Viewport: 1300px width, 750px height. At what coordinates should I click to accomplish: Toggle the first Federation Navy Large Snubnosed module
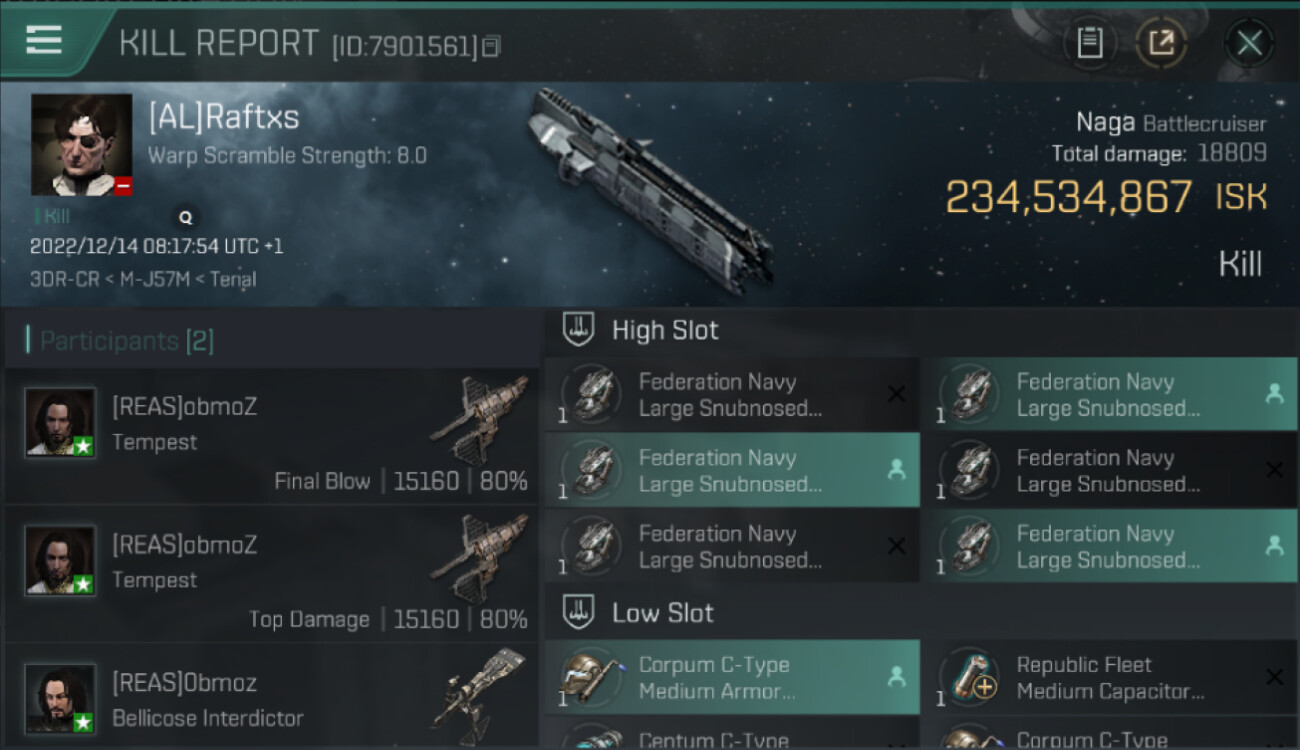point(732,395)
